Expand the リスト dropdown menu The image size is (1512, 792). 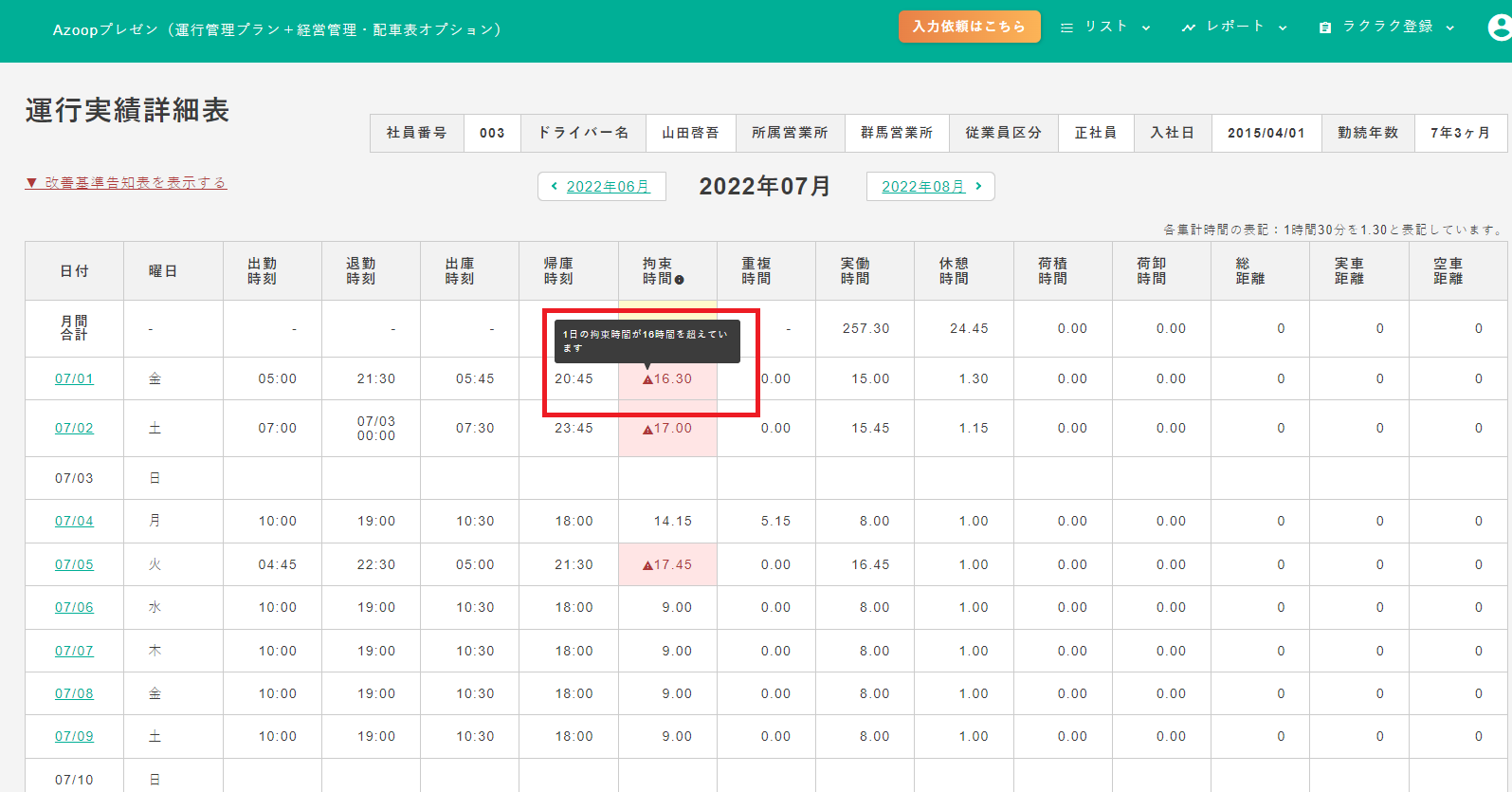click(x=1105, y=27)
